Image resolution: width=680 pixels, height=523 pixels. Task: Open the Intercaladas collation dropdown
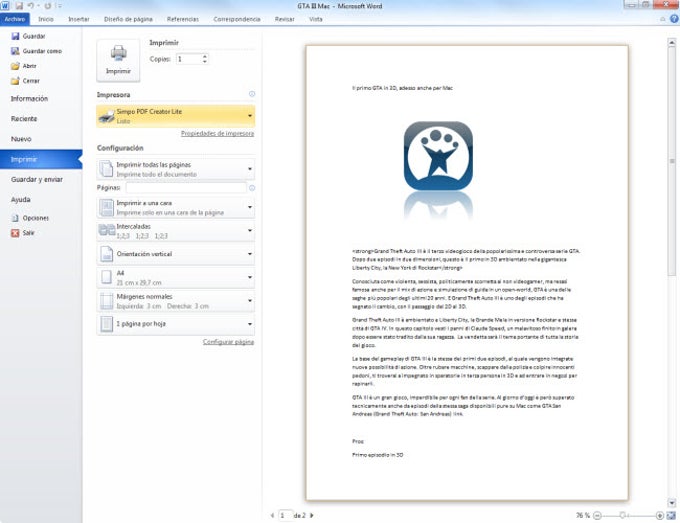(x=176, y=231)
